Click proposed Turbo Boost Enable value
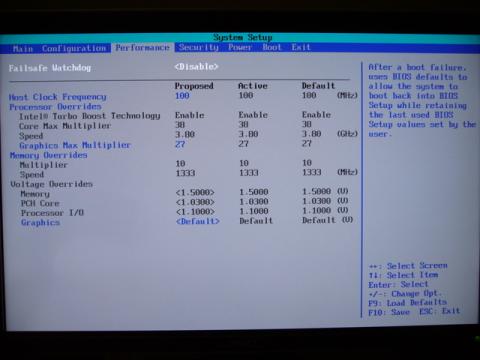Viewport: 480px width, 360px height. tap(190, 115)
